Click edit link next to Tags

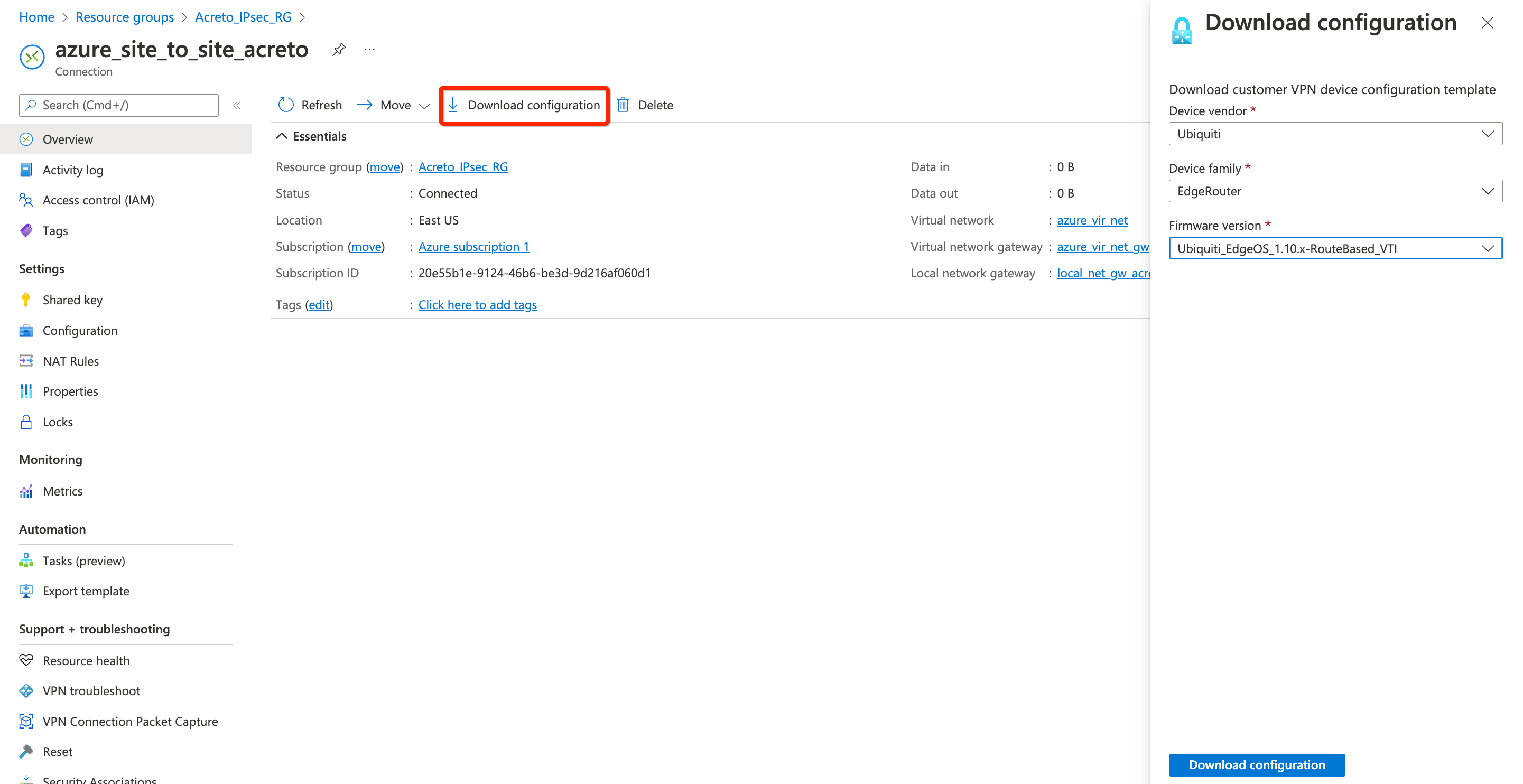(x=319, y=304)
